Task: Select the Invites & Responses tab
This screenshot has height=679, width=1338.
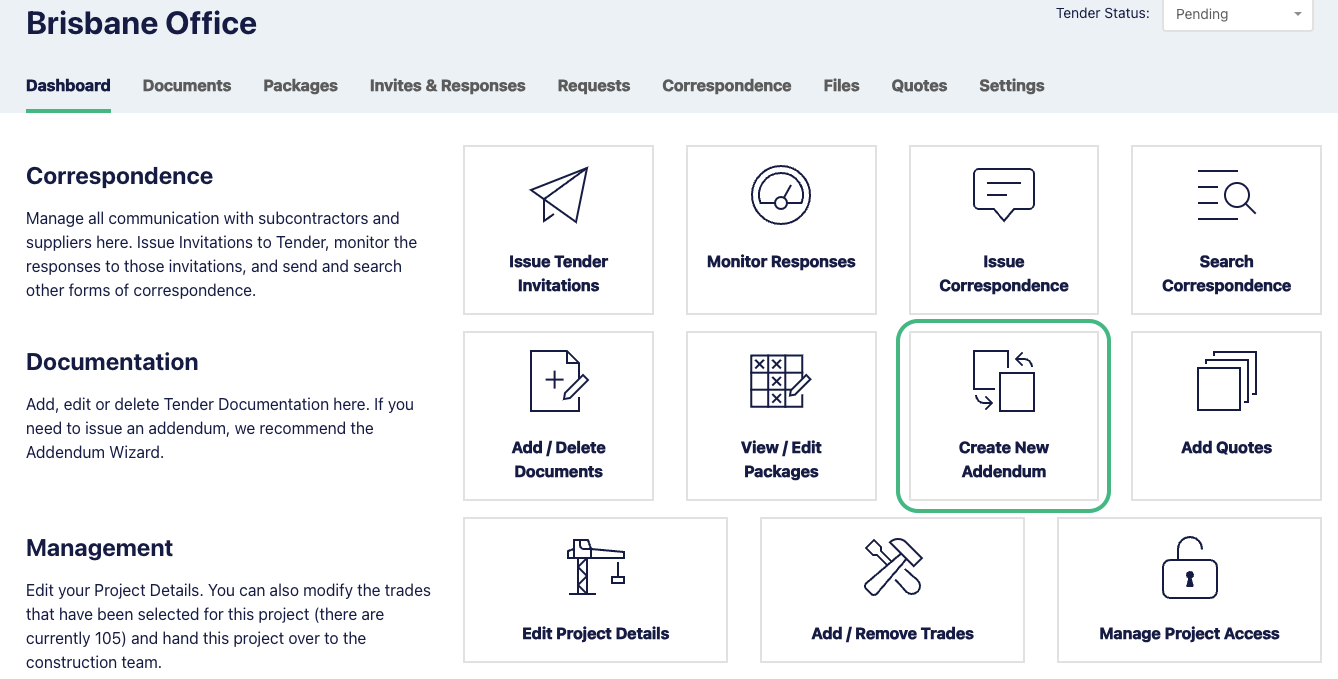Action: (x=447, y=86)
